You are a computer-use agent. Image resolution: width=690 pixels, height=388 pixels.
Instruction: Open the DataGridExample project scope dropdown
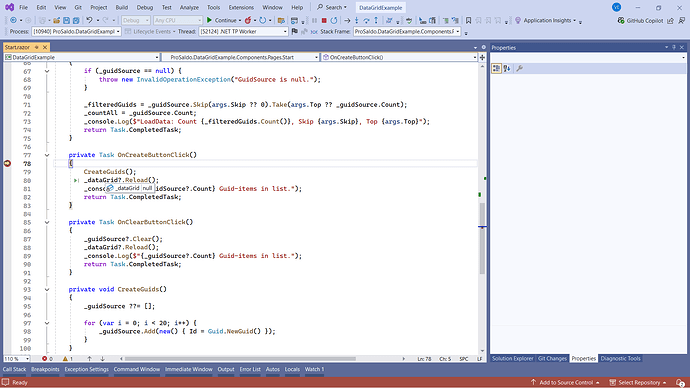(x=81, y=57)
